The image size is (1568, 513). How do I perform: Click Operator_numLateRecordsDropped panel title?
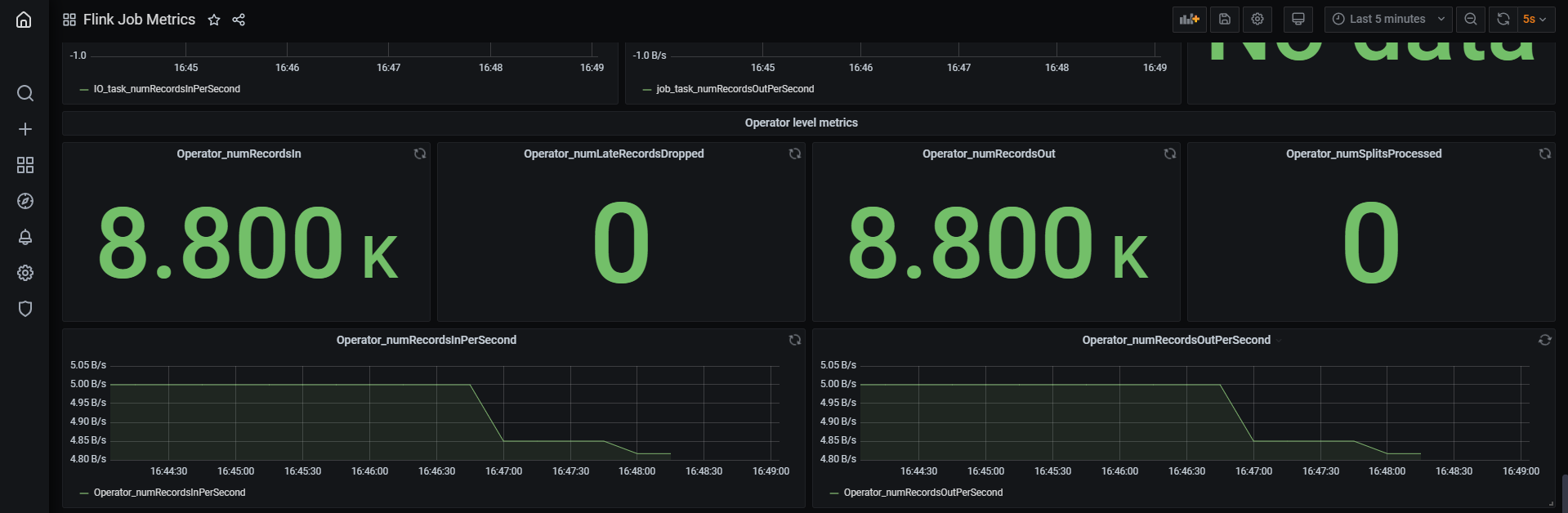614,154
